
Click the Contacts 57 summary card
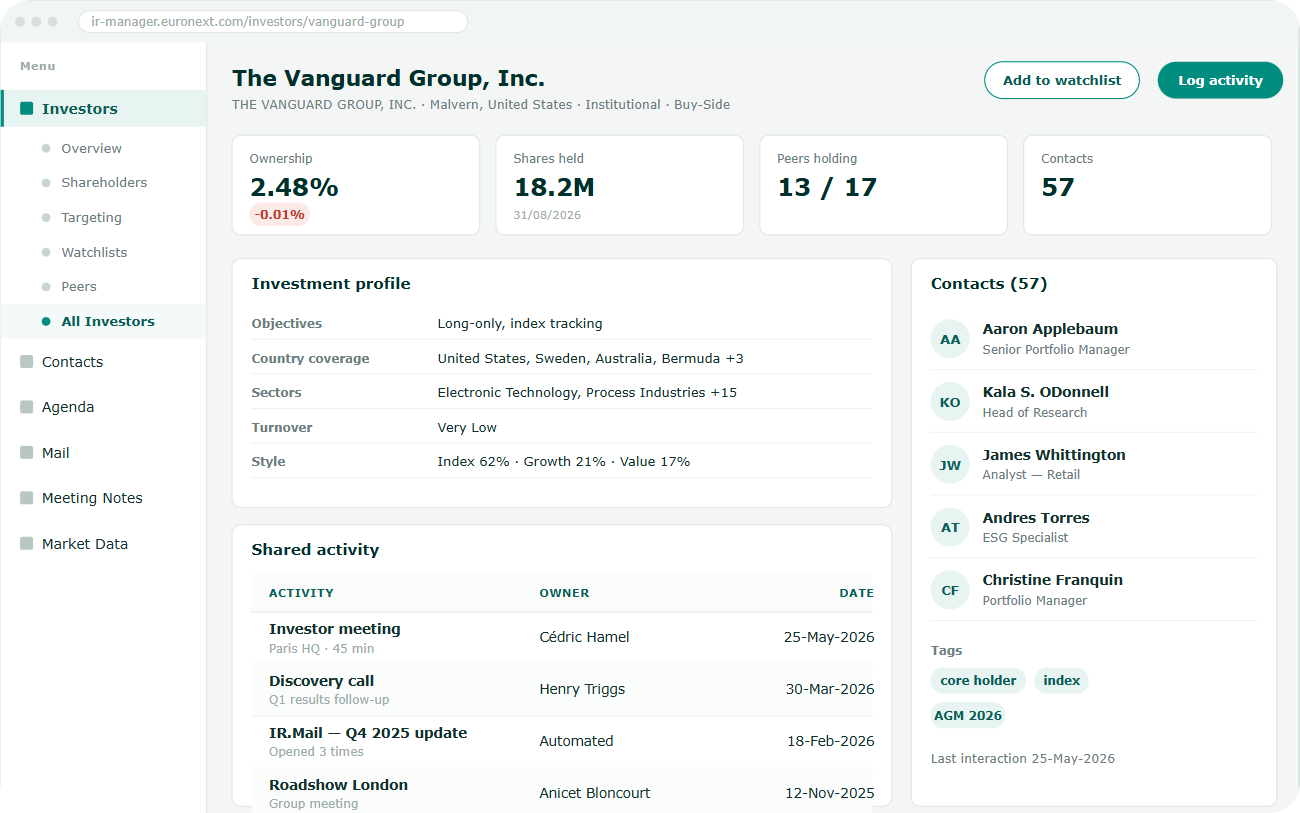click(x=1148, y=185)
